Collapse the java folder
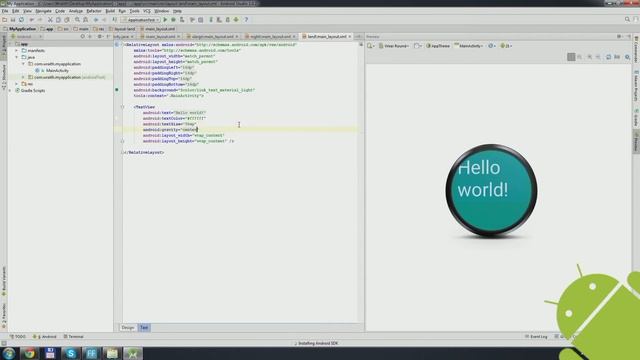The width and height of the screenshot is (640, 360). [17, 57]
